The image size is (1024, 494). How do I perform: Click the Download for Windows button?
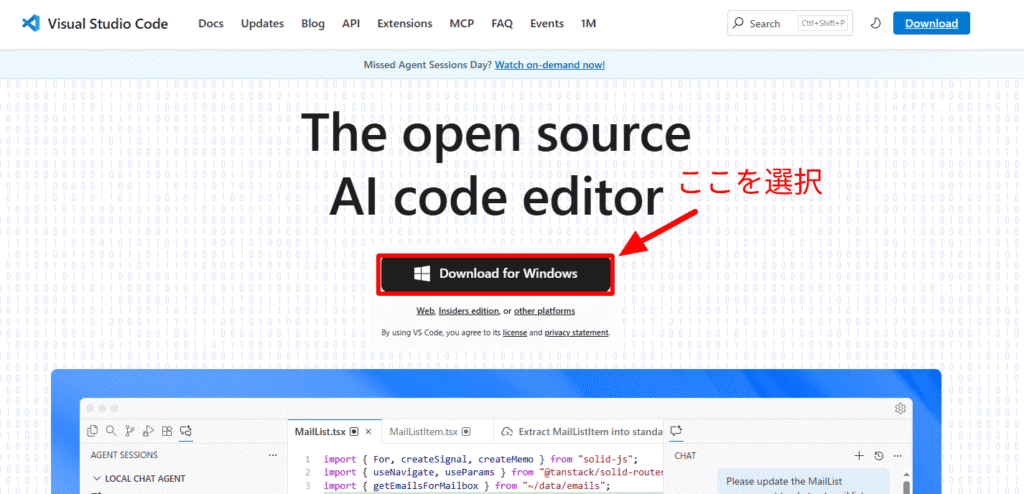pyautogui.click(x=496, y=274)
